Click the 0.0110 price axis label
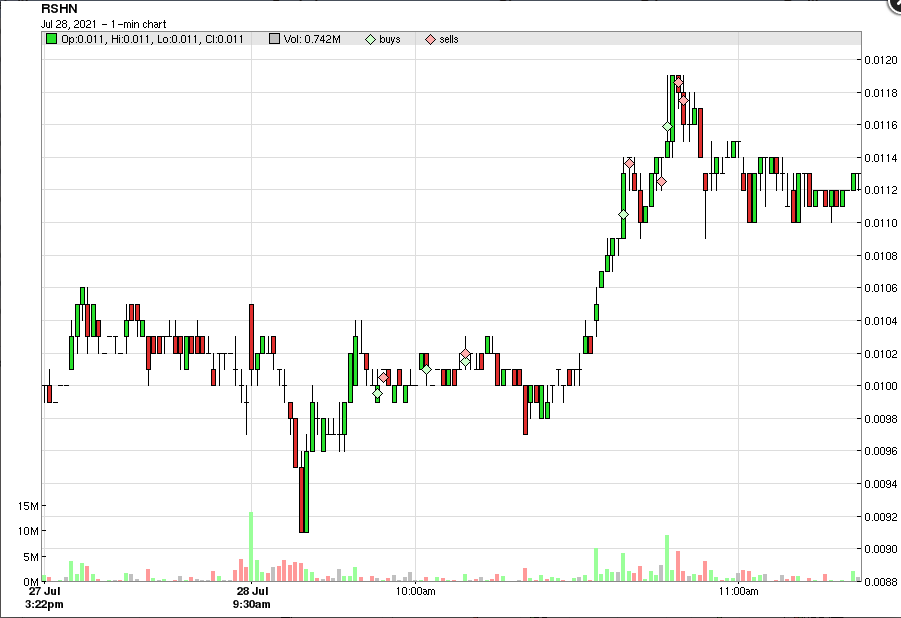Image resolution: width=901 pixels, height=618 pixels. [x=881, y=222]
